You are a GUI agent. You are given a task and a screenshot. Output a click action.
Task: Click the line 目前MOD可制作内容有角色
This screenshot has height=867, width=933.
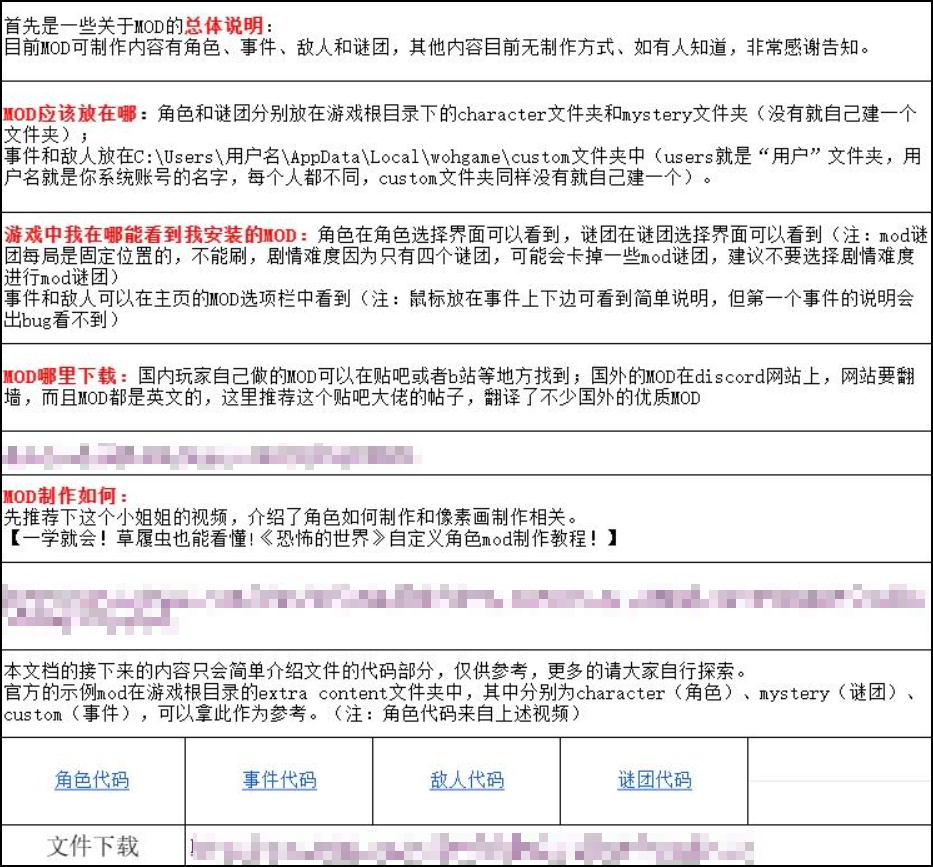(437, 47)
